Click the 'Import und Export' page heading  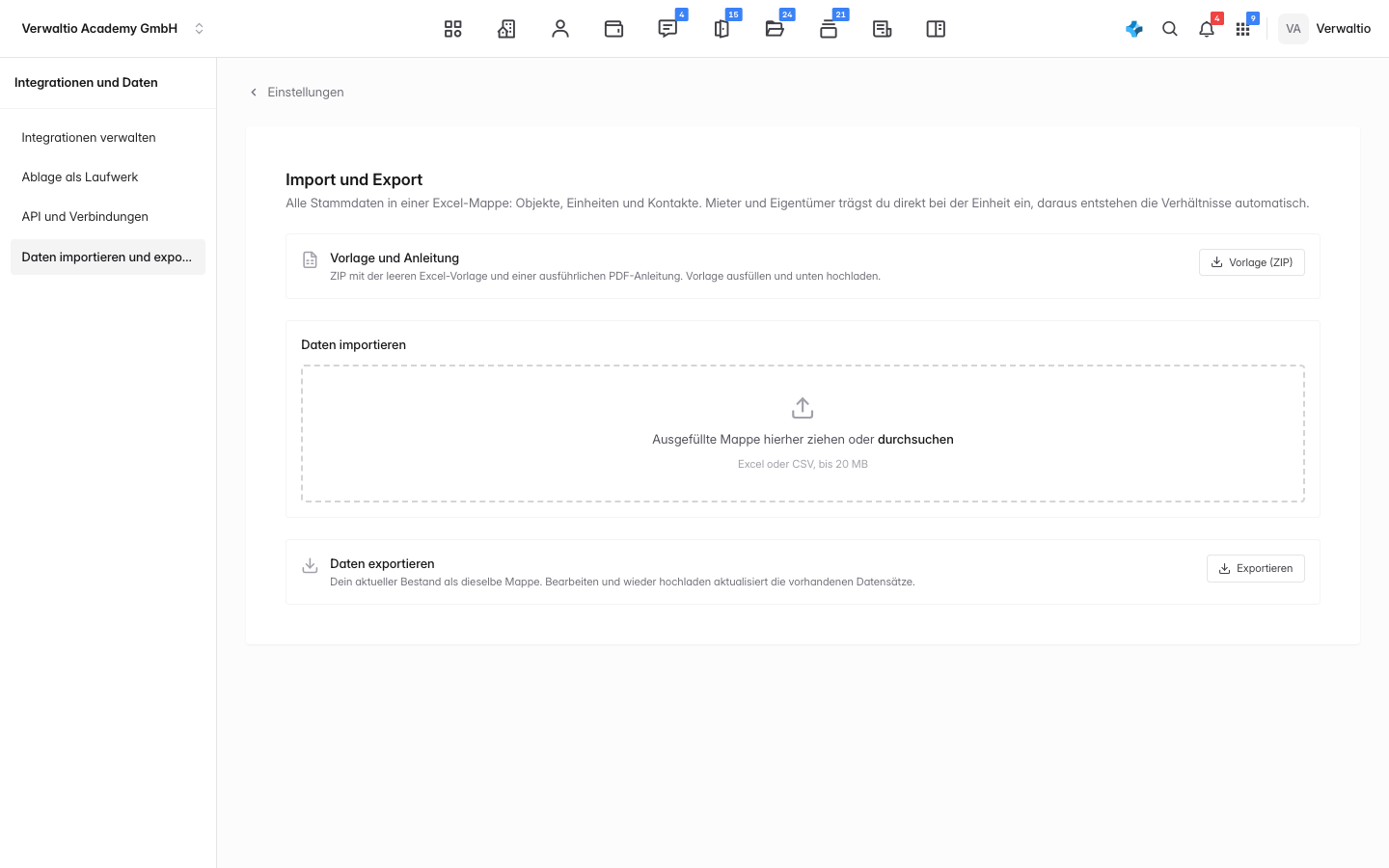point(354,179)
